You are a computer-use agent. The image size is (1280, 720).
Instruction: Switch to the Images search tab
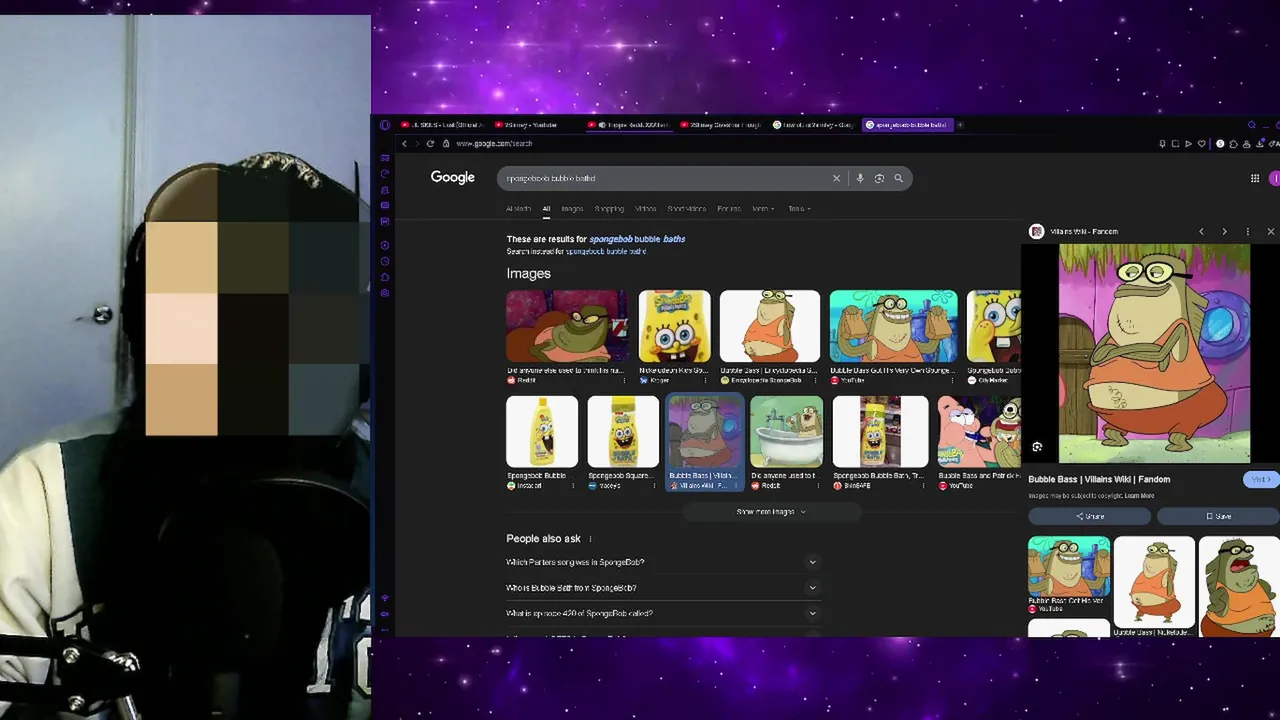click(x=572, y=209)
